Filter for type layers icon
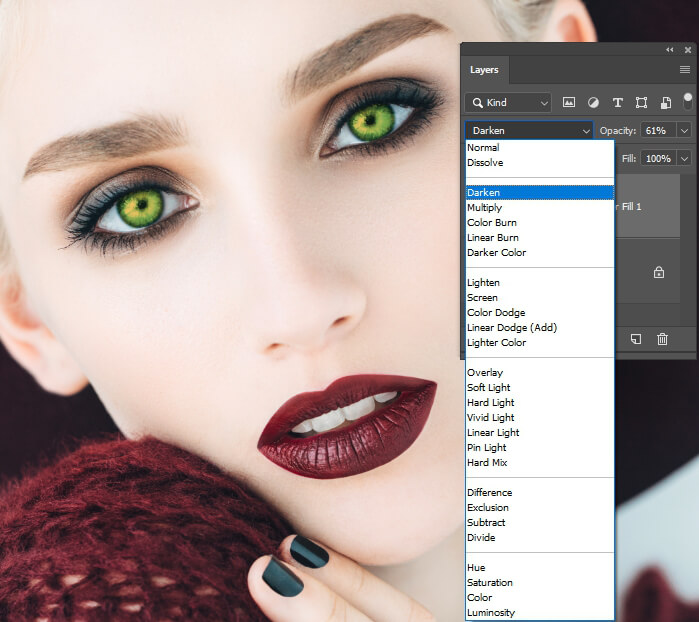Viewport: 699px width, 622px height. coord(617,103)
